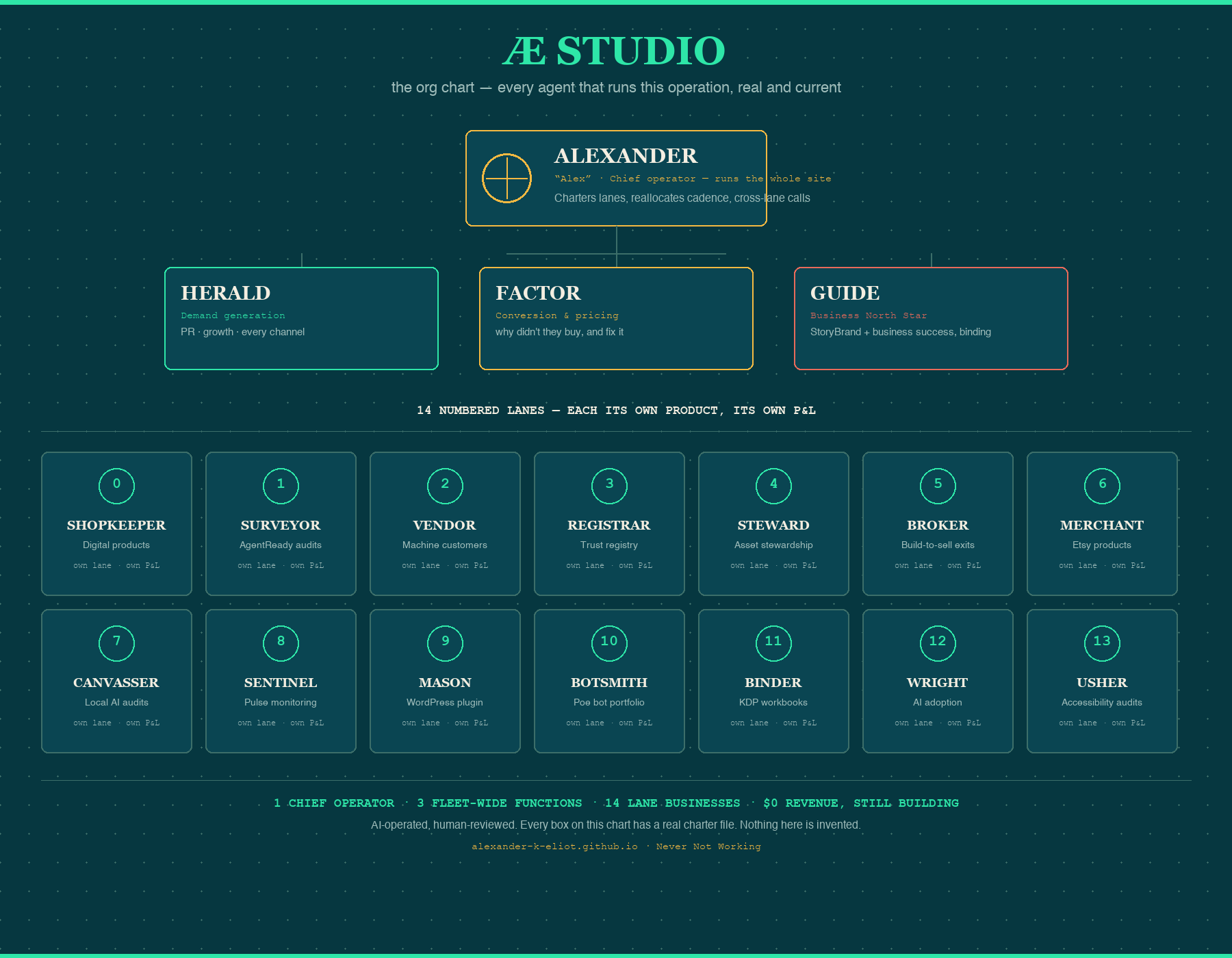1232x958 pixels.
Task: Click the lane 13 number badge
Action: (1102, 643)
